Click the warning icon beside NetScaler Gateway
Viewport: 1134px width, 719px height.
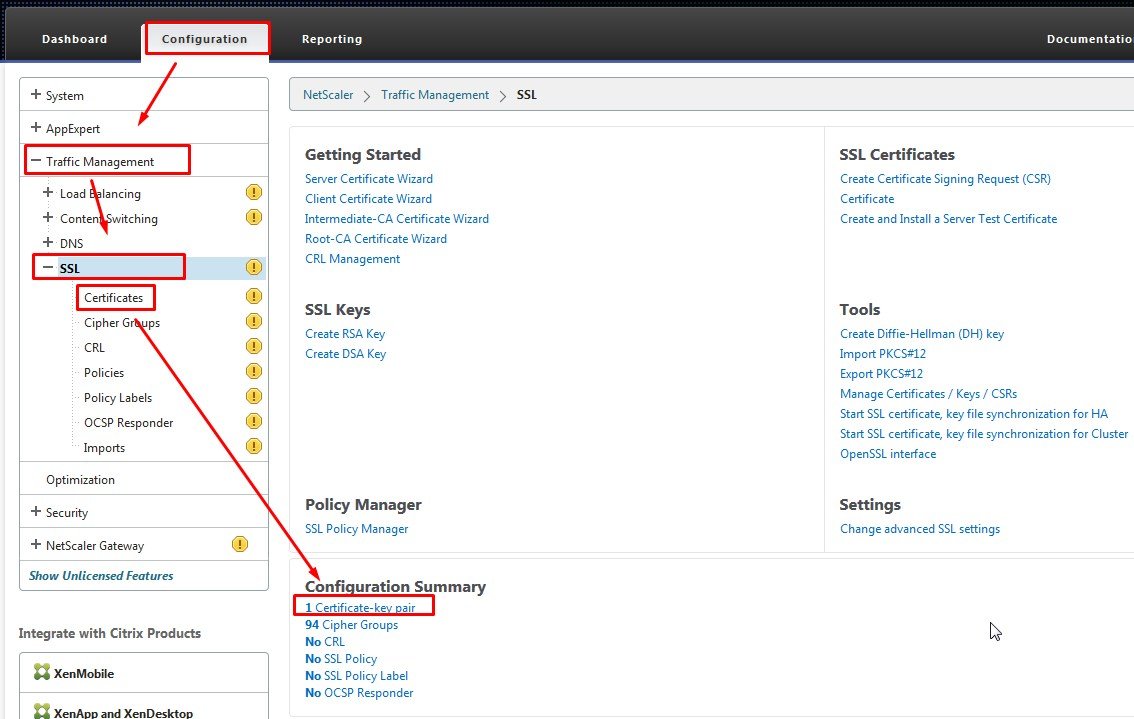click(x=239, y=545)
